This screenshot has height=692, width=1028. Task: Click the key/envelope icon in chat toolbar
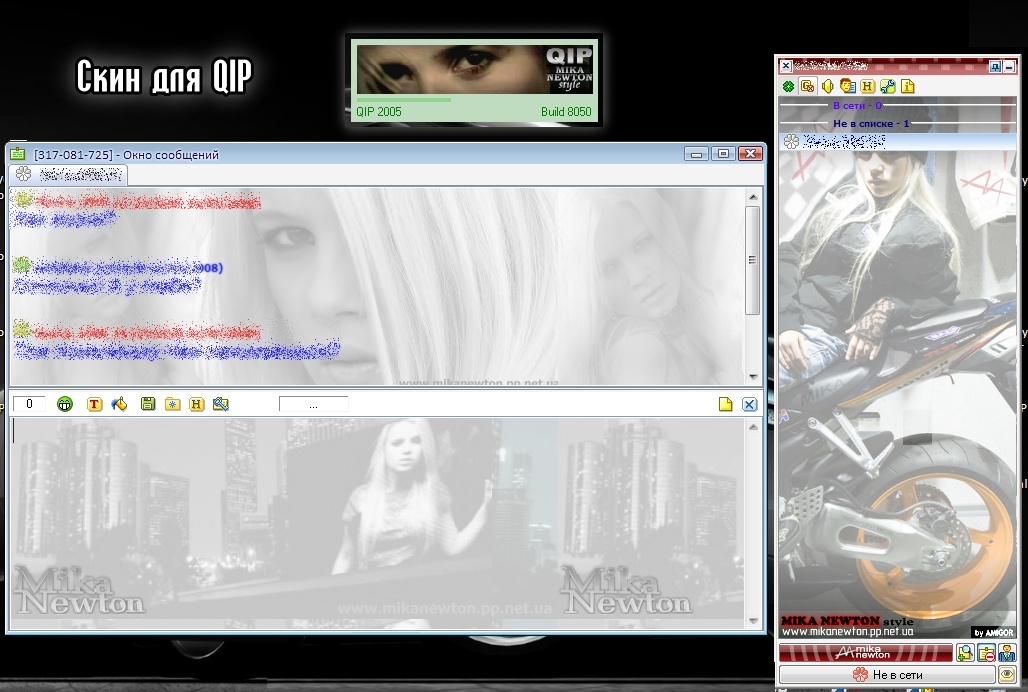[x=221, y=404]
